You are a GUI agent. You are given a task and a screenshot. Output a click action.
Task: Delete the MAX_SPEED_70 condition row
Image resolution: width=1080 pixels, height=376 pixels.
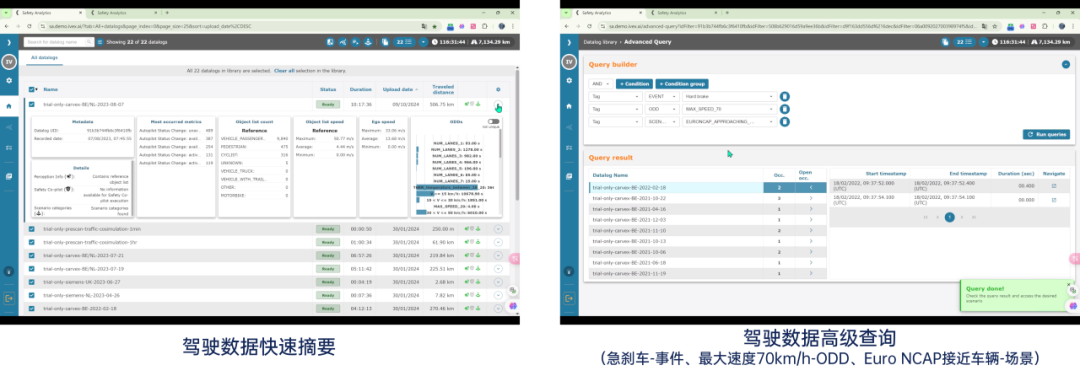pos(784,109)
